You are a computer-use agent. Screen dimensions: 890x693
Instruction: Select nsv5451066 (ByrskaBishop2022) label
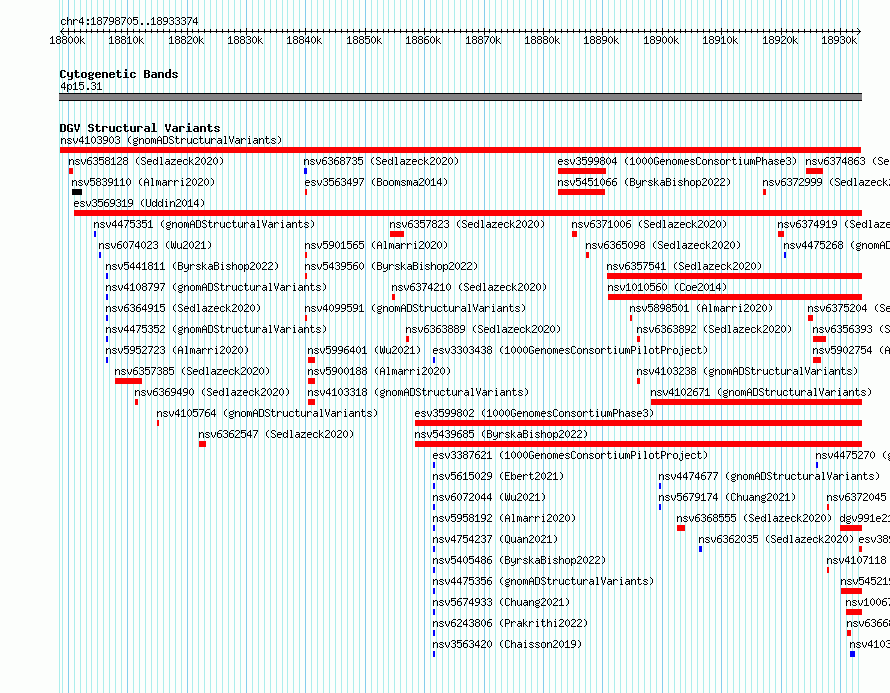coord(644,182)
